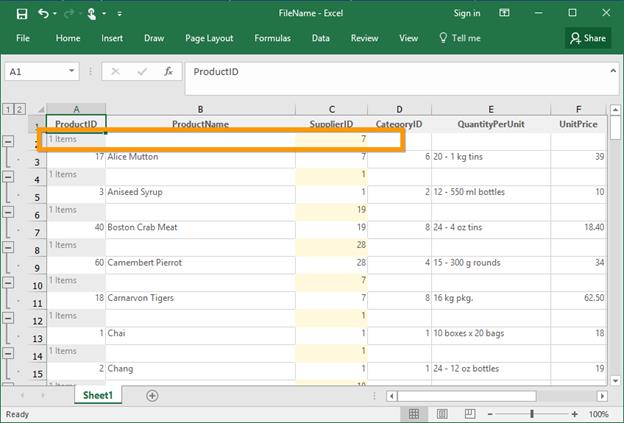Collapse the outline group at row 14
Viewport: 624px width, 423px height.
[x=8, y=353]
